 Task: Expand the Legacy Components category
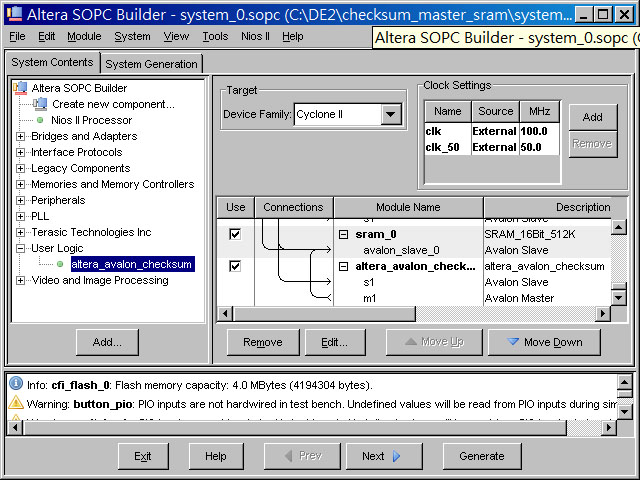20,168
